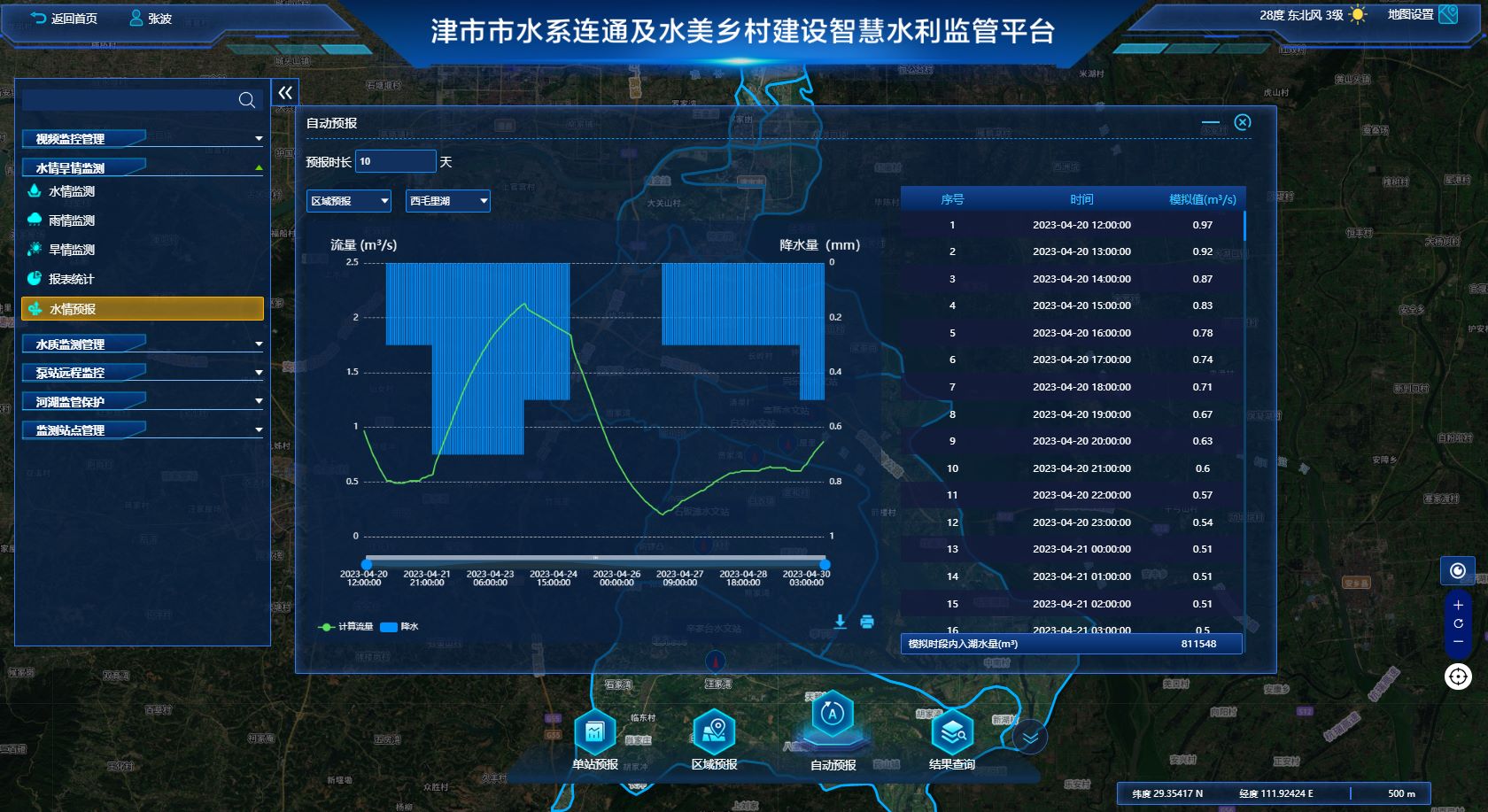
Task: Click the map compass reset icon
Action: tap(1458, 571)
